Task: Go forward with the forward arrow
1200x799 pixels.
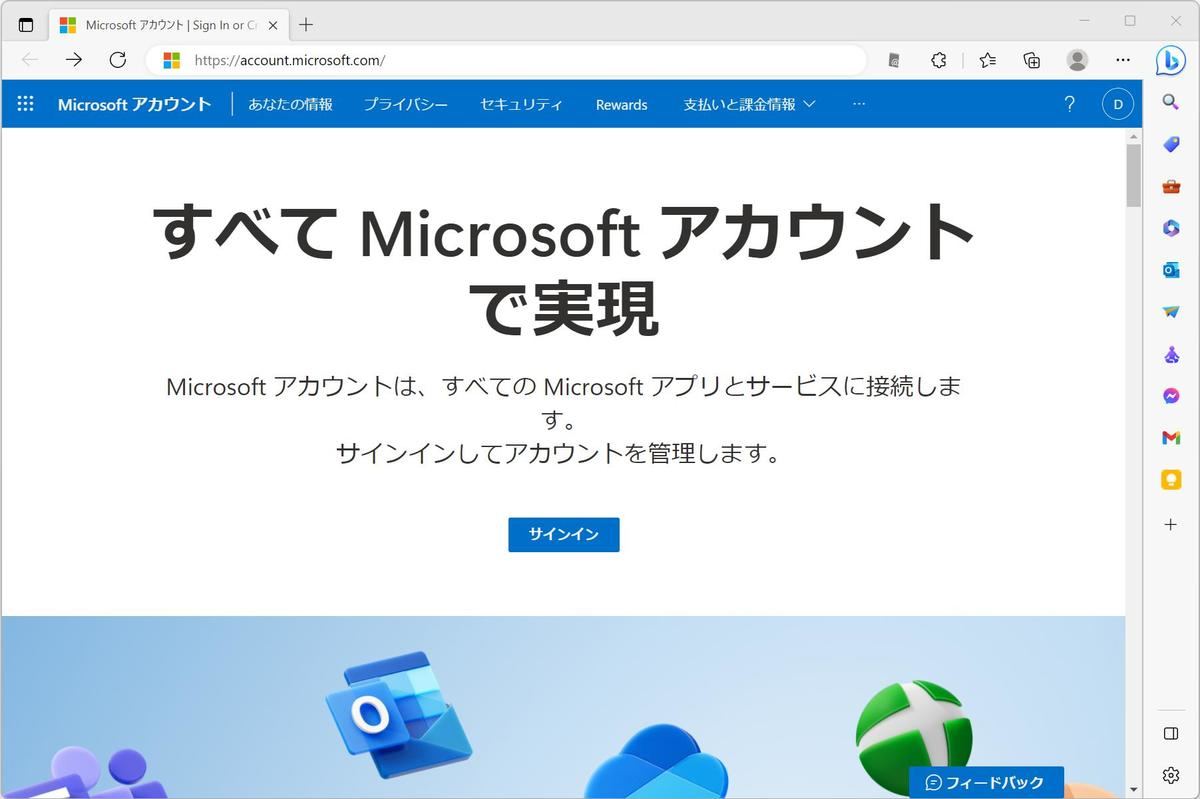Action: (74, 60)
